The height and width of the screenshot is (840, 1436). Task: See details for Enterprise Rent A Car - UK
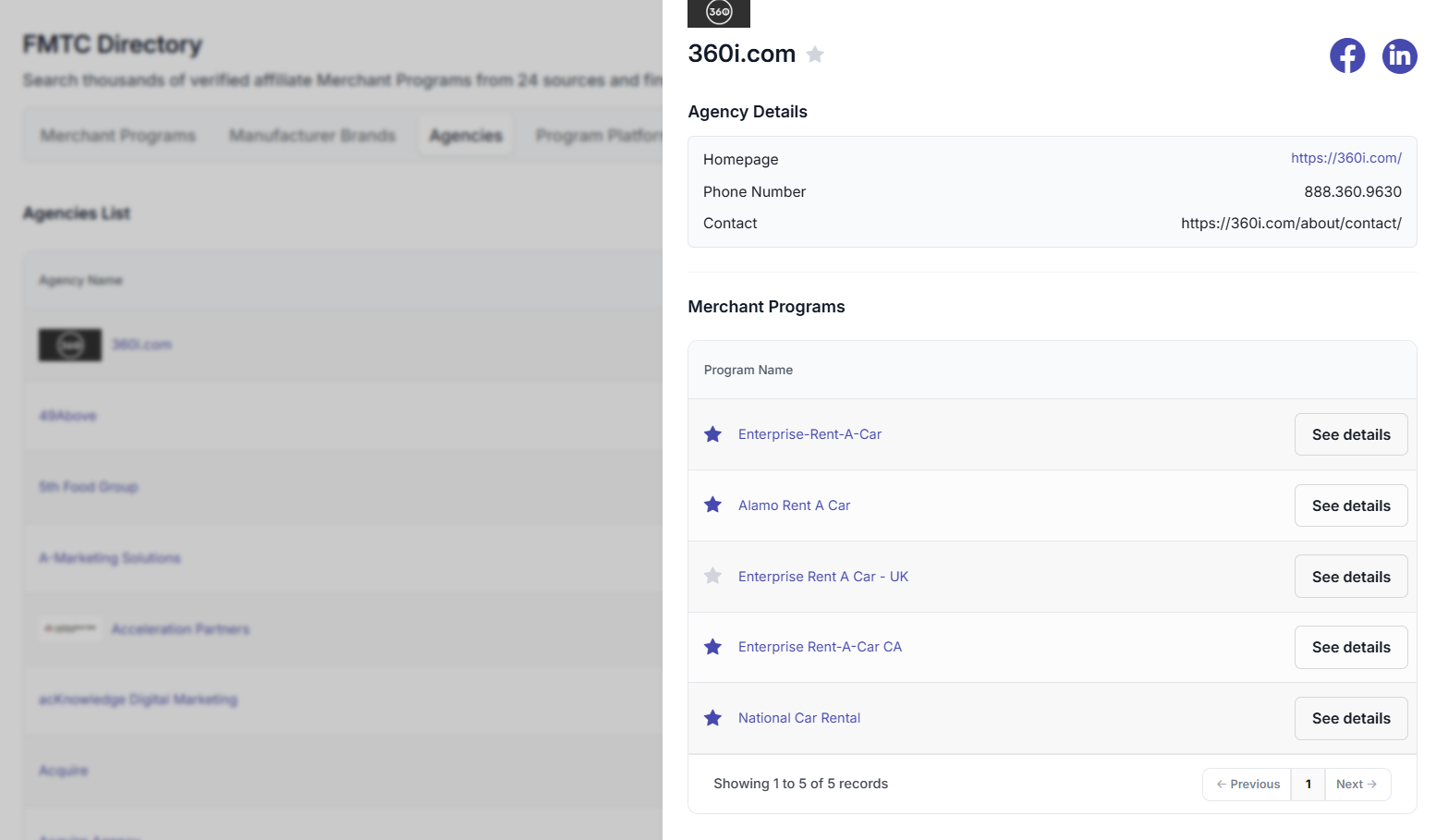click(x=1350, y=577)
